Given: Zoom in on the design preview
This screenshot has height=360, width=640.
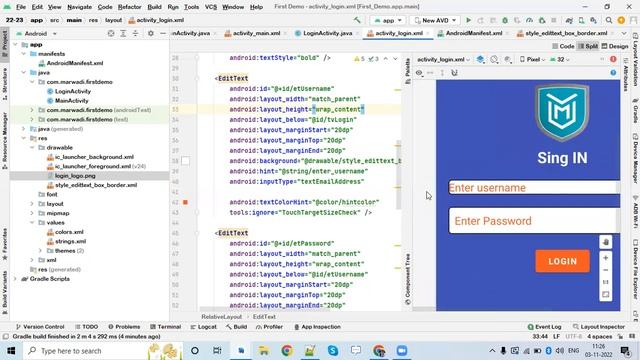Looking at the screenshot, I should [x=606, y=258].
